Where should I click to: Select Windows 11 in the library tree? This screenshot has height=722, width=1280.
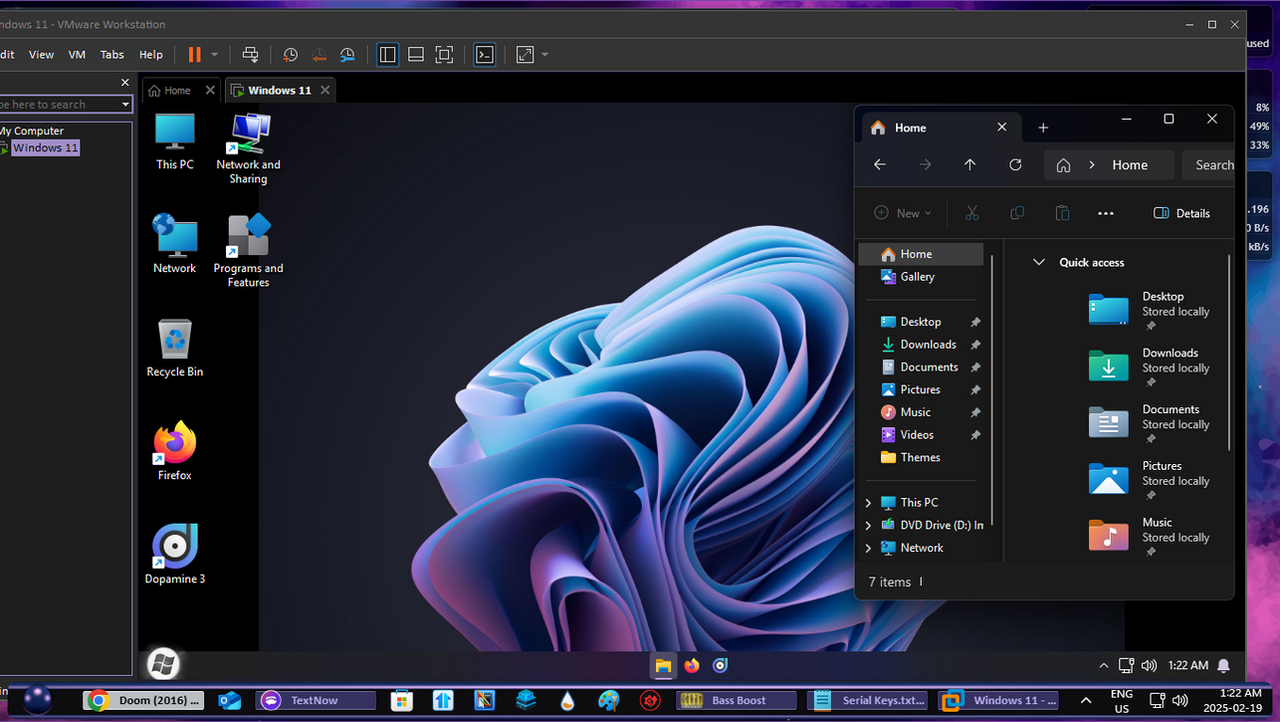click(45, 148)
